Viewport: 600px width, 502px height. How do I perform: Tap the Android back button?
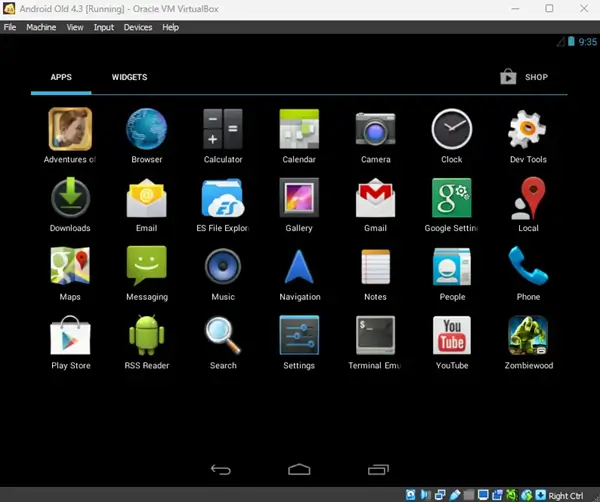click(x=221, y=469)
